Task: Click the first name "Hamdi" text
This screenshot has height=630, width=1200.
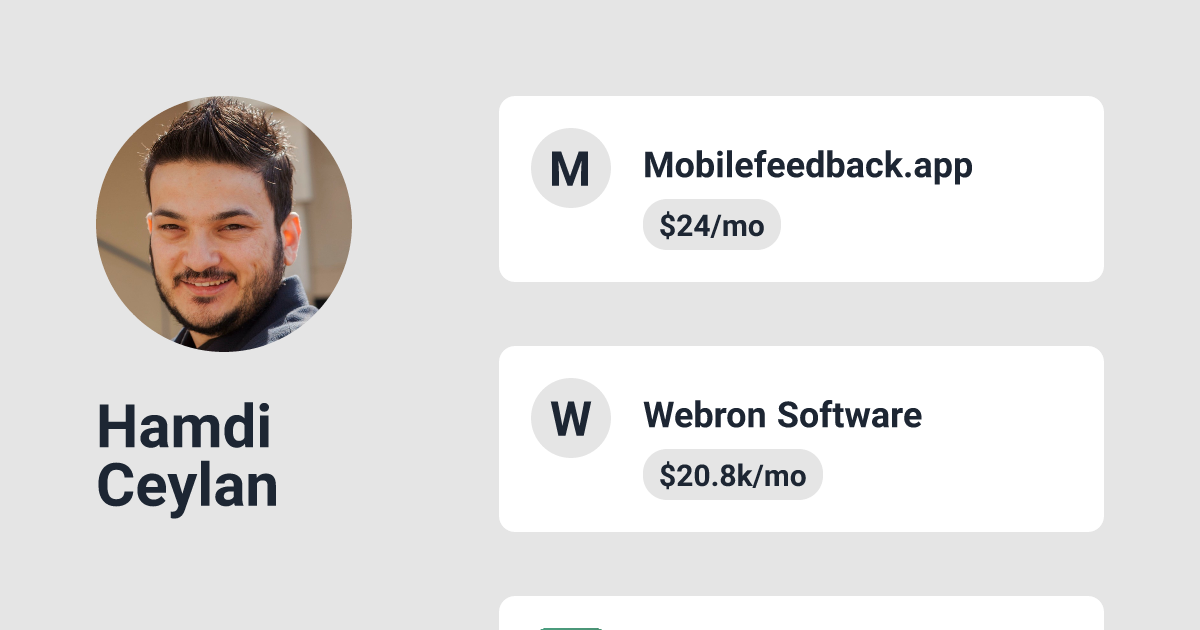Action: (184, 427)
